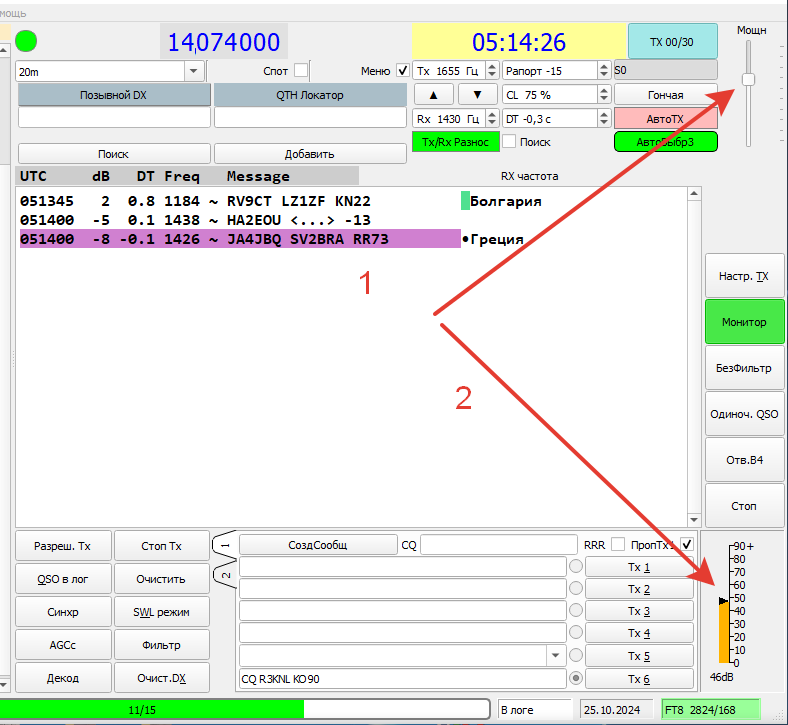Viewport: 788px width, 725px height.
Task: Click the Синхр button
Action: (x=63, y=612)
